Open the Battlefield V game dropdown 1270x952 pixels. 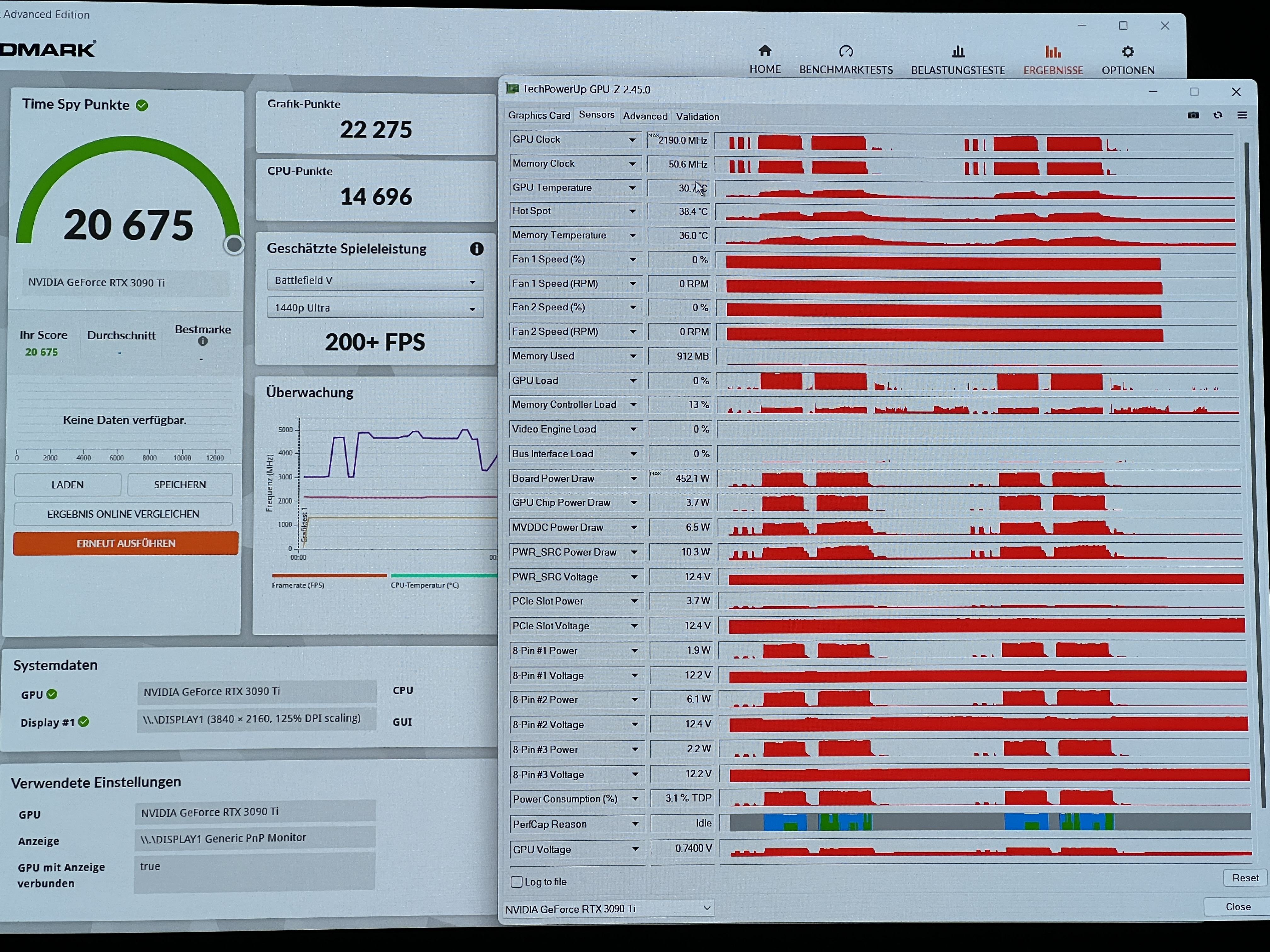coord(375,280)
